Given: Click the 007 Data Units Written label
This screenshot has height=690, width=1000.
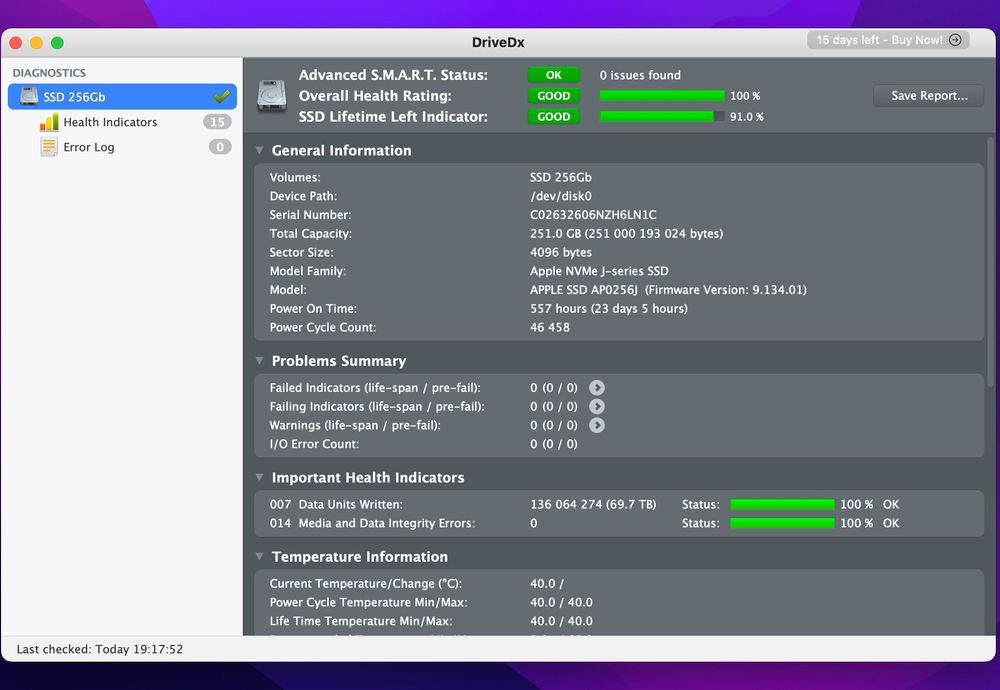Looking at the screenshot, I should [x=336, y=504].
